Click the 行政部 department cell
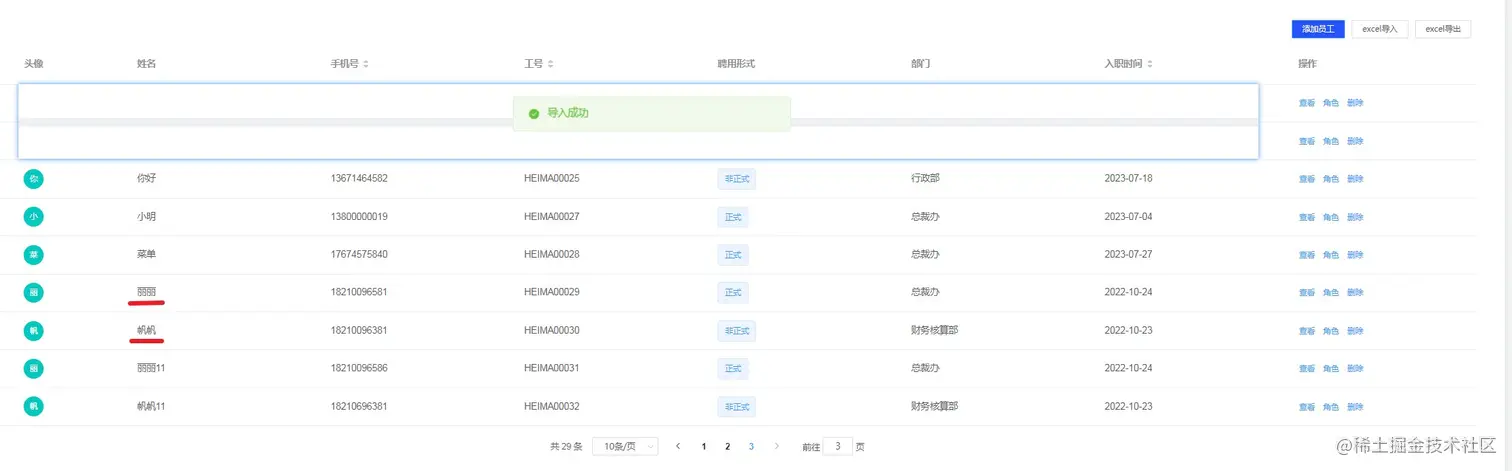This screenshot has width=1512, height=471. tap(925, 179)
